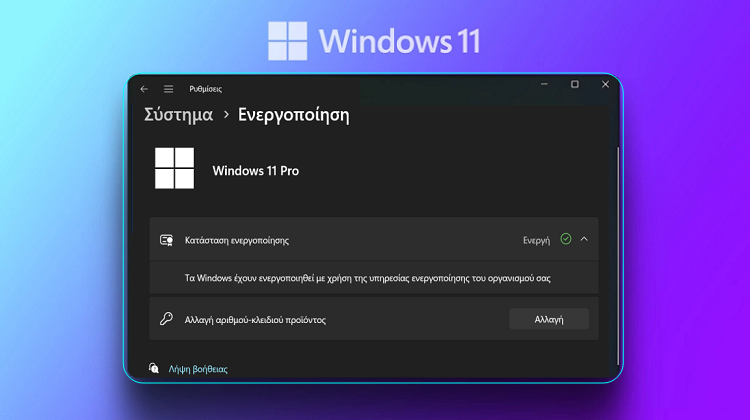Click the help headset icon
The width and height of the screenshot is (750, 420).
[154, 368]
